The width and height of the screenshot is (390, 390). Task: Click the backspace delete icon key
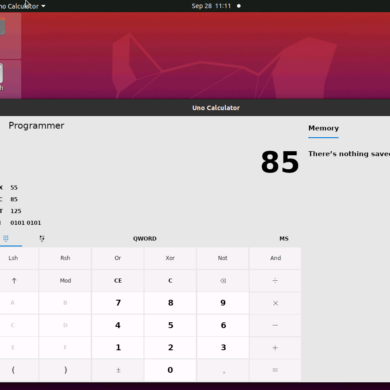point(223,281)
